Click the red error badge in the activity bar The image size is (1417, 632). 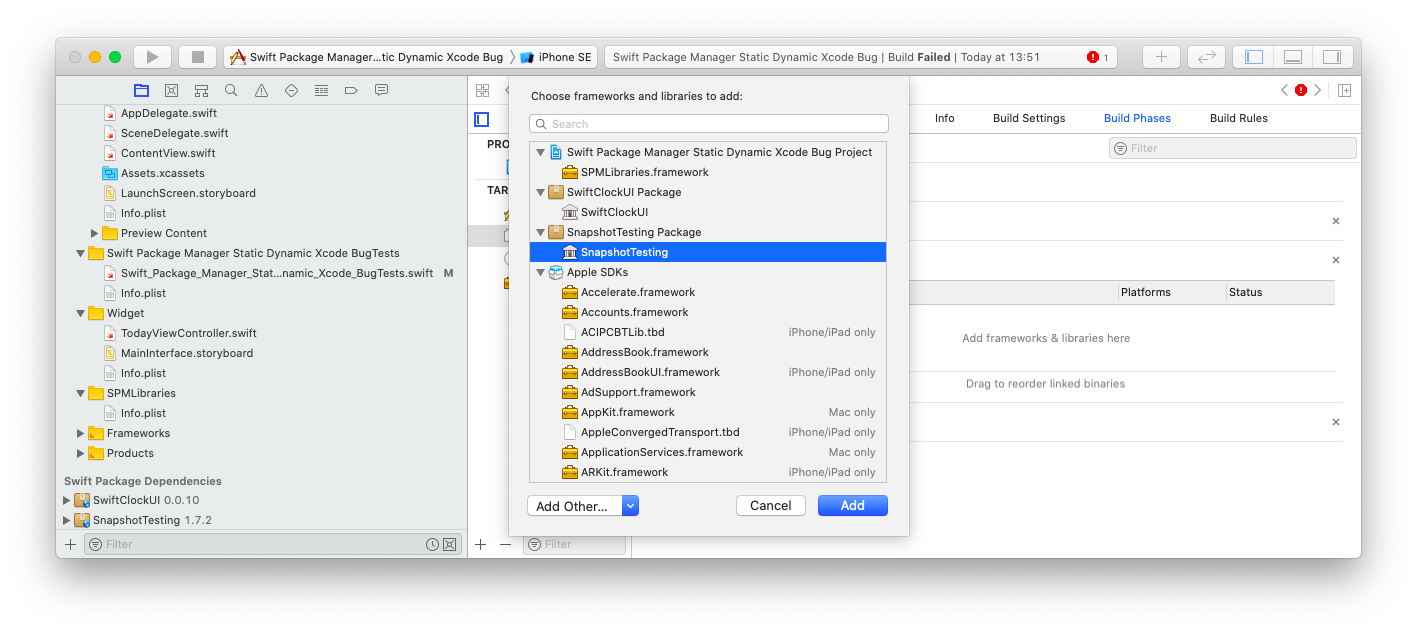tap(1093, 57)
